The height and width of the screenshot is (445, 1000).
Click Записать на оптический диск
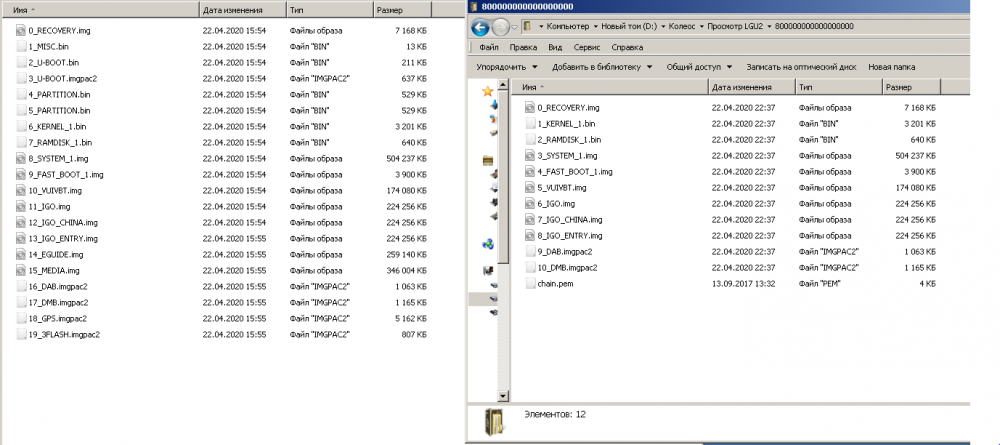(801, 67)
